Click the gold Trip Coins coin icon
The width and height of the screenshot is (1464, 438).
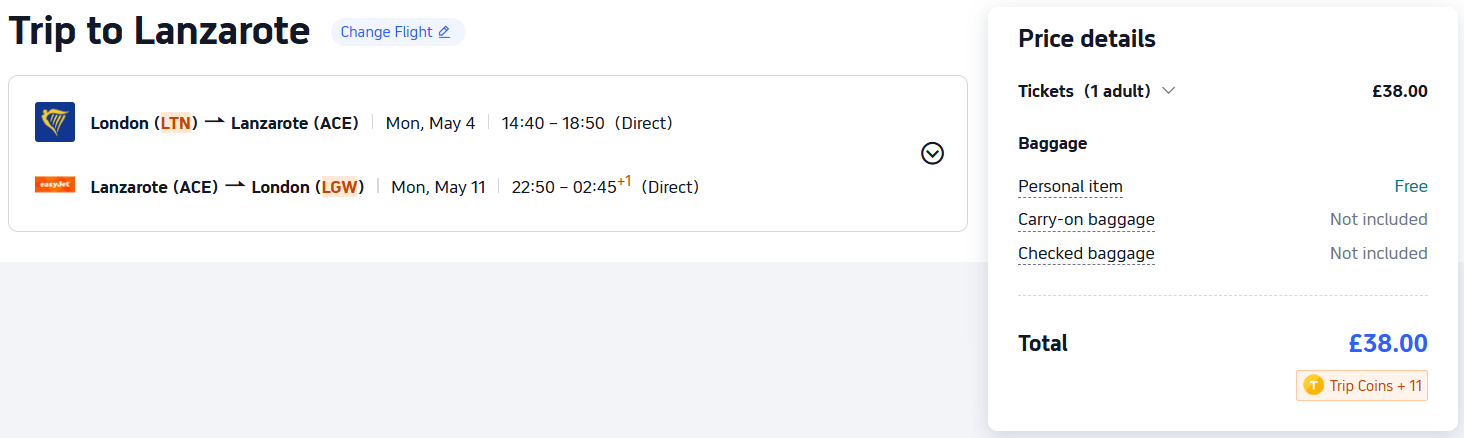[1313, 386]
